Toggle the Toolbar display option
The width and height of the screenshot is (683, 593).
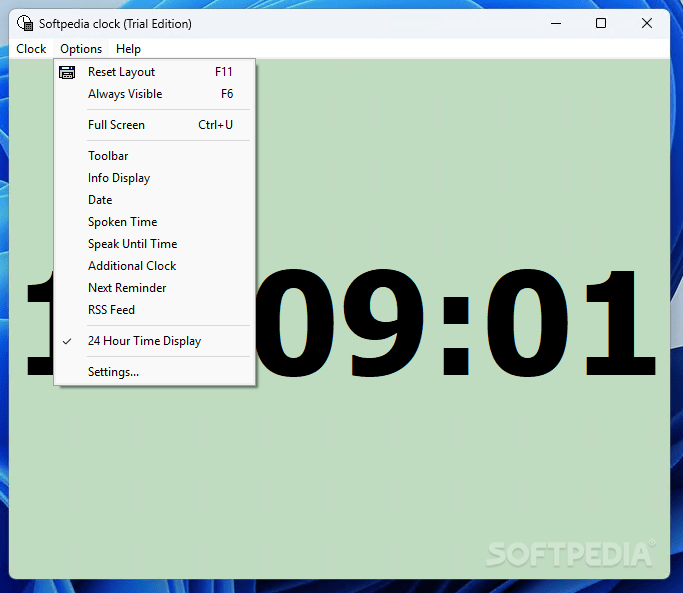pos(155,156)
